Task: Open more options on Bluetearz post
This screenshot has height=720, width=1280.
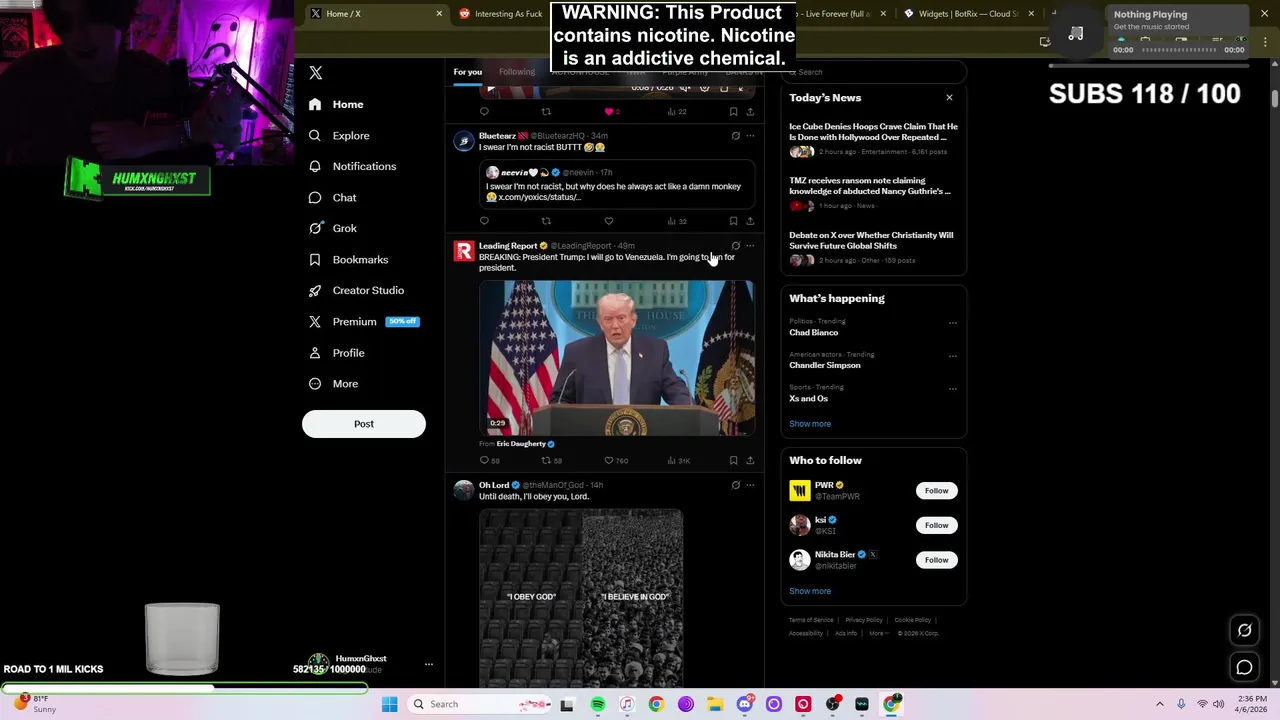Action: (x=750, y=136)
